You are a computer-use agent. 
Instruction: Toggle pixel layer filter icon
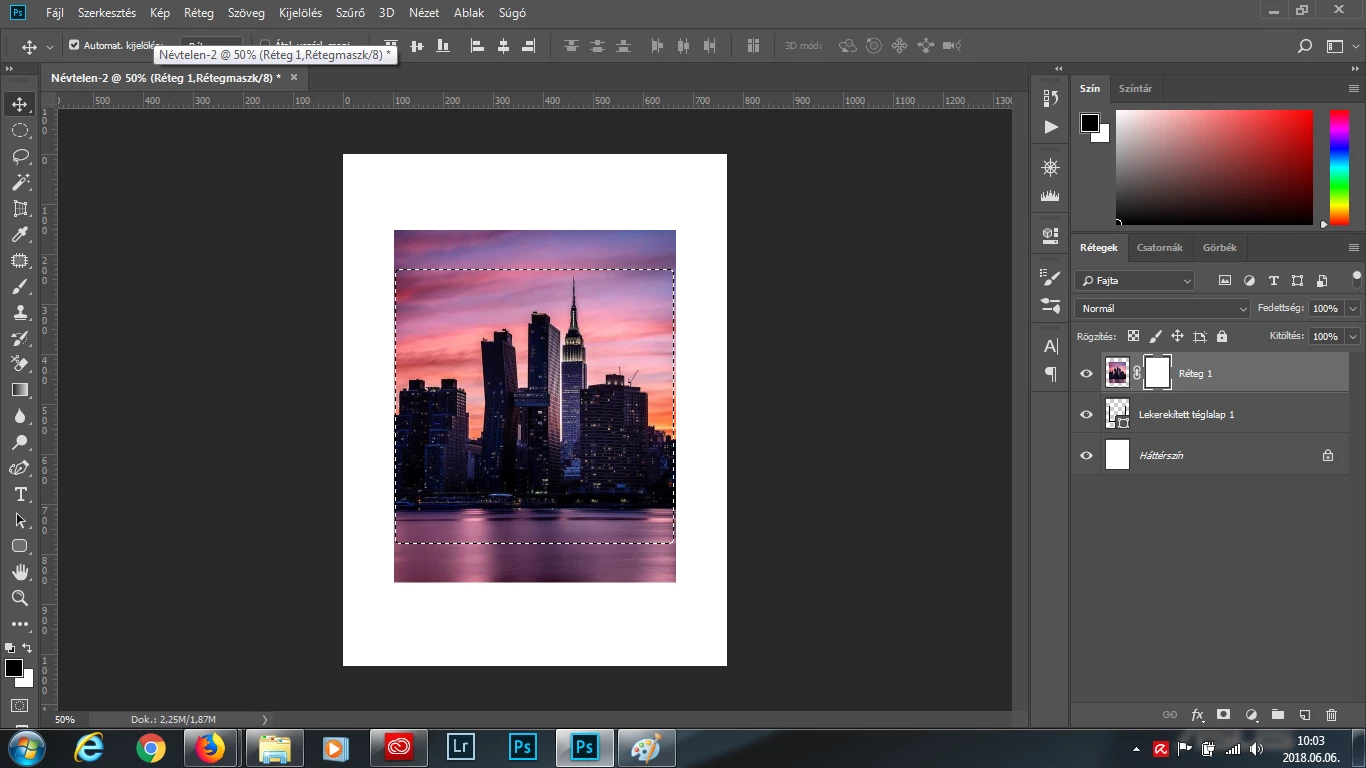1224,281
